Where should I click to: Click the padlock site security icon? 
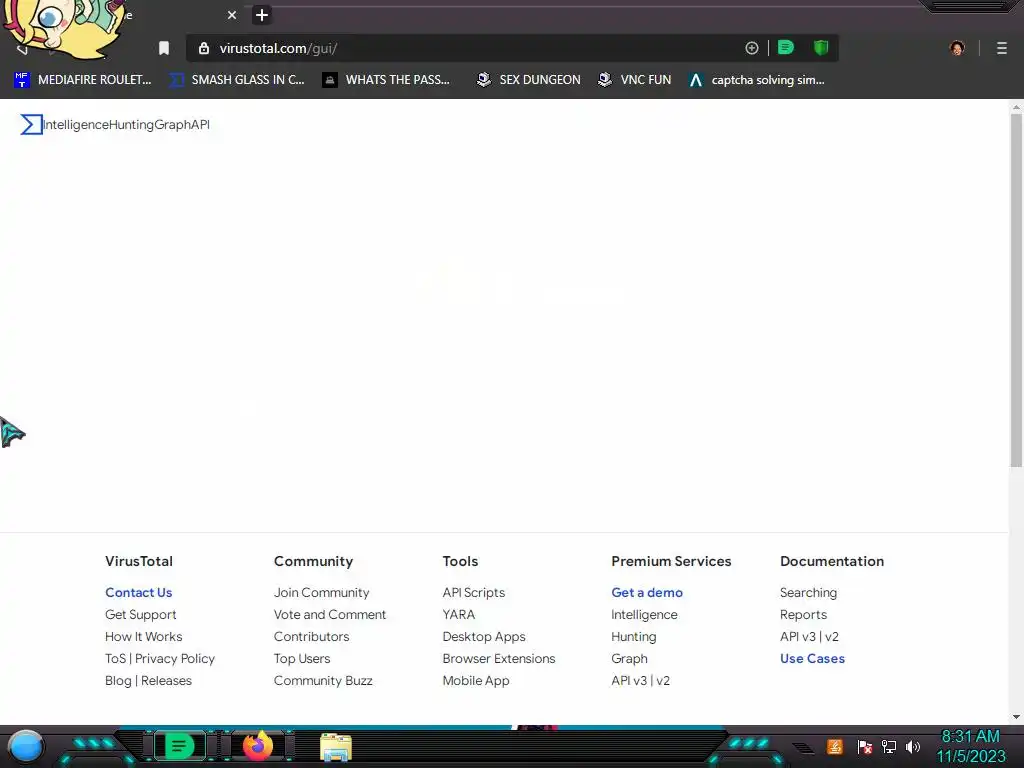point(204,48)
